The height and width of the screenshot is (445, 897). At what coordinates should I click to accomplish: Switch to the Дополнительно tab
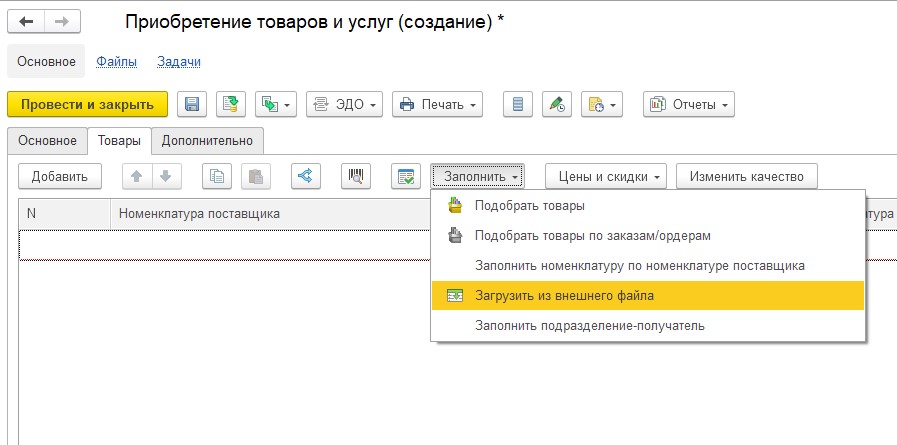(x=208, y=141)
